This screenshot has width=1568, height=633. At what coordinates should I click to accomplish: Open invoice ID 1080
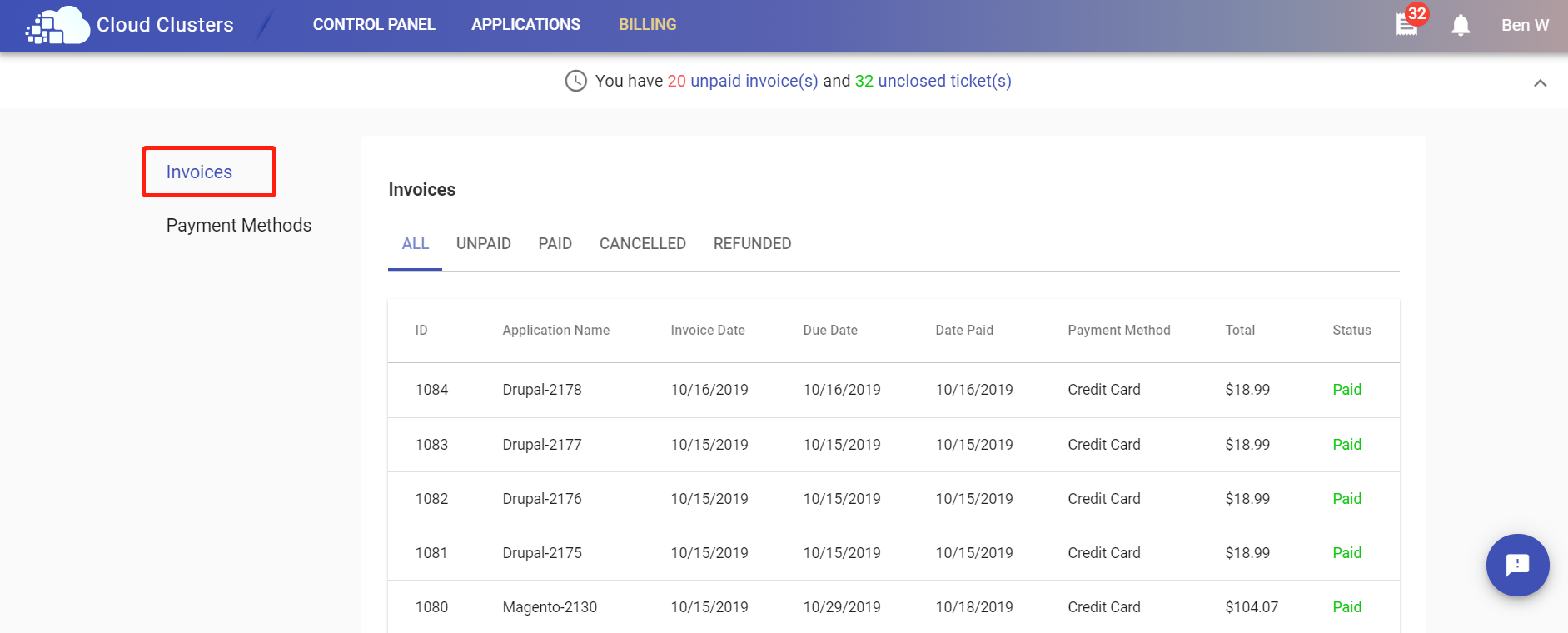[x=431, y=607]
